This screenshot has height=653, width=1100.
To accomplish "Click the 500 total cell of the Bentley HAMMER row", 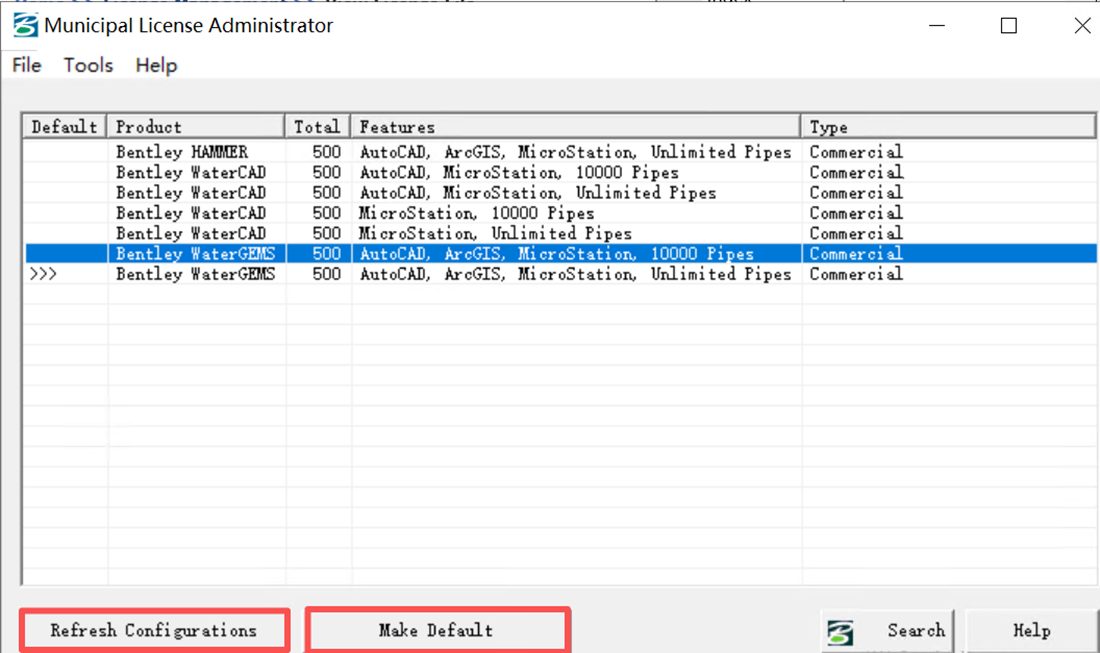I will (x=326, y=152).
